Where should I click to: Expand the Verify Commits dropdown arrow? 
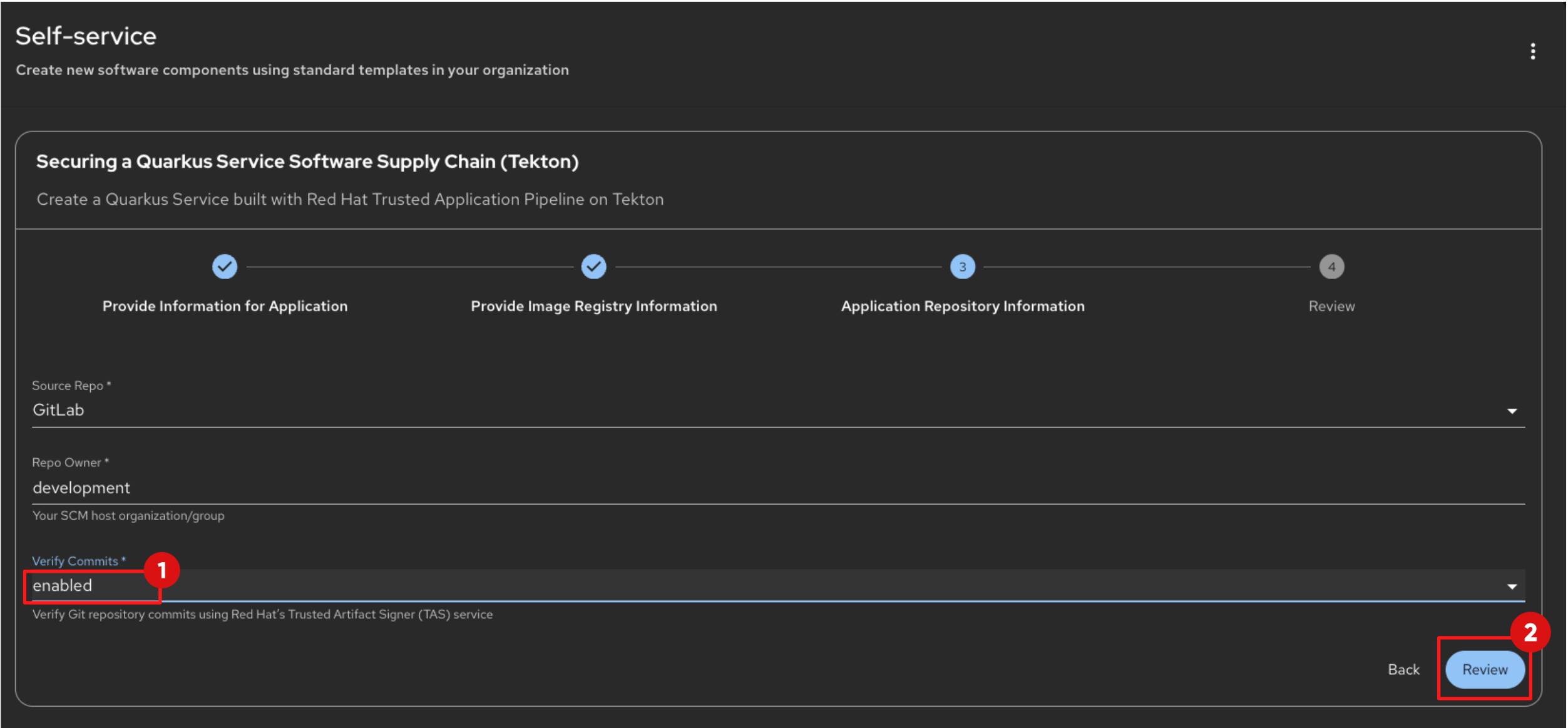[x=1512, y=587]
